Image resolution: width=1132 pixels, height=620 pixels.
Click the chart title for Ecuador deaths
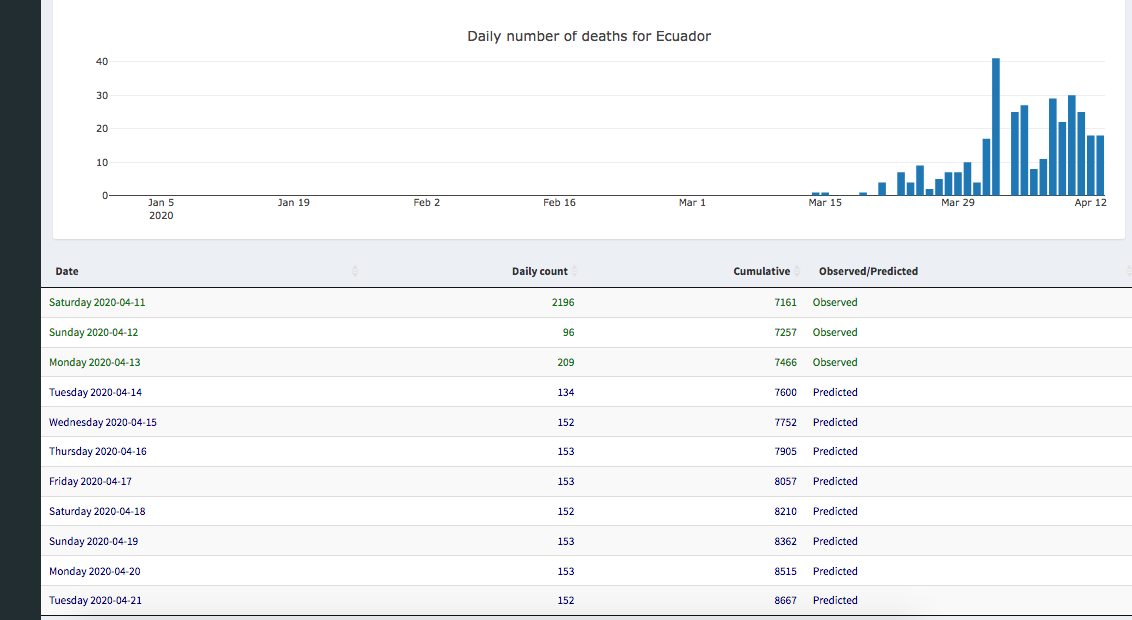(x=589, y=36)
